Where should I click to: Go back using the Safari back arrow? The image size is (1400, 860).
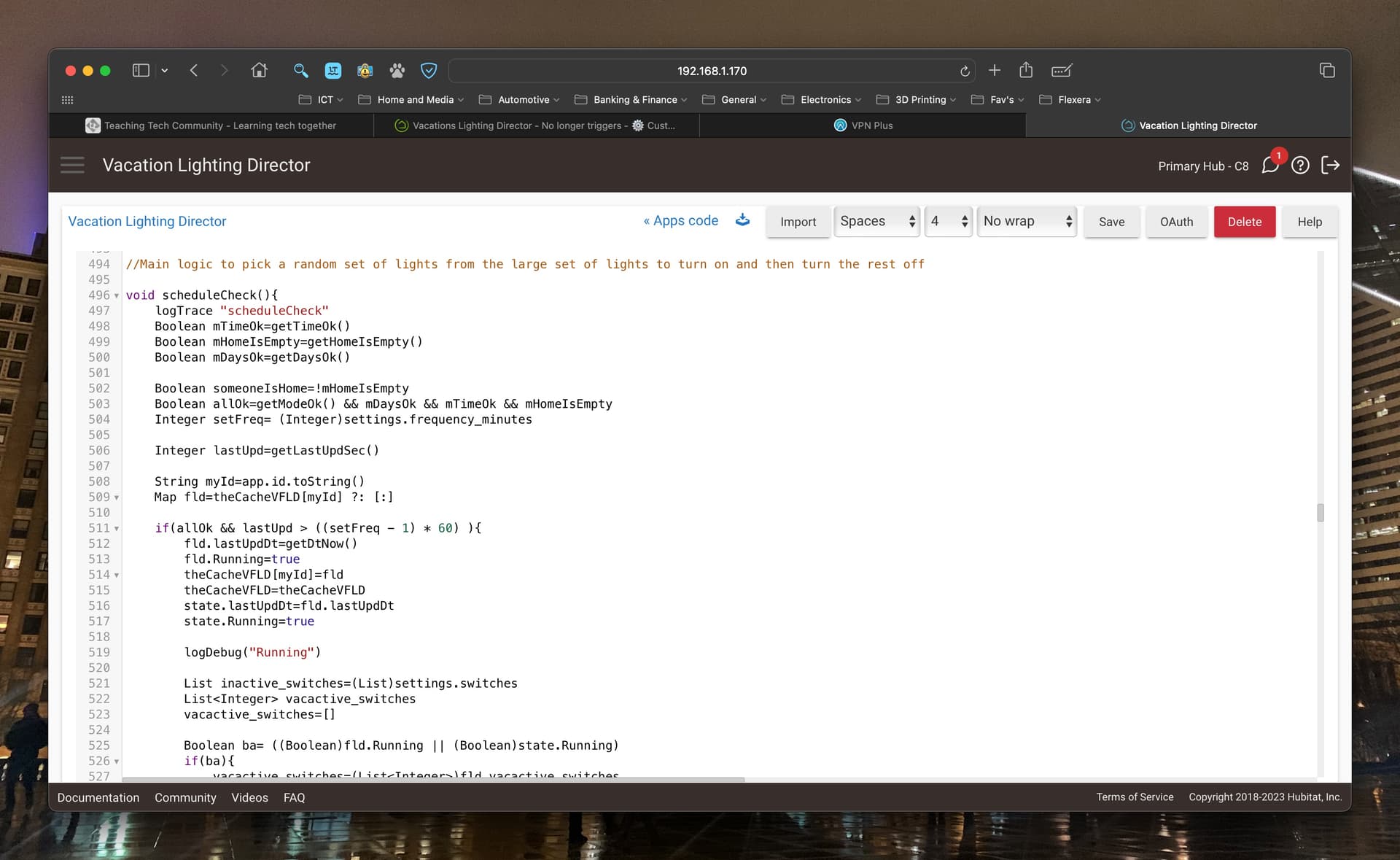click(194, 71)
